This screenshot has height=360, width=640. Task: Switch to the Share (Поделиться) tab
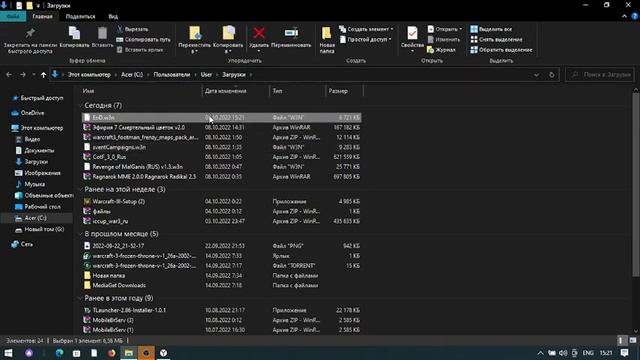80,16
